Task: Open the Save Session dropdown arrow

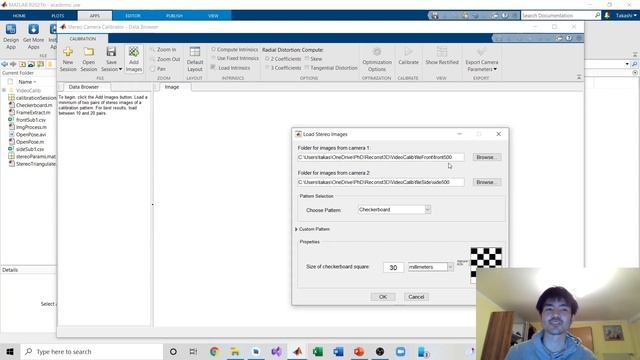Action: point(120,69)
